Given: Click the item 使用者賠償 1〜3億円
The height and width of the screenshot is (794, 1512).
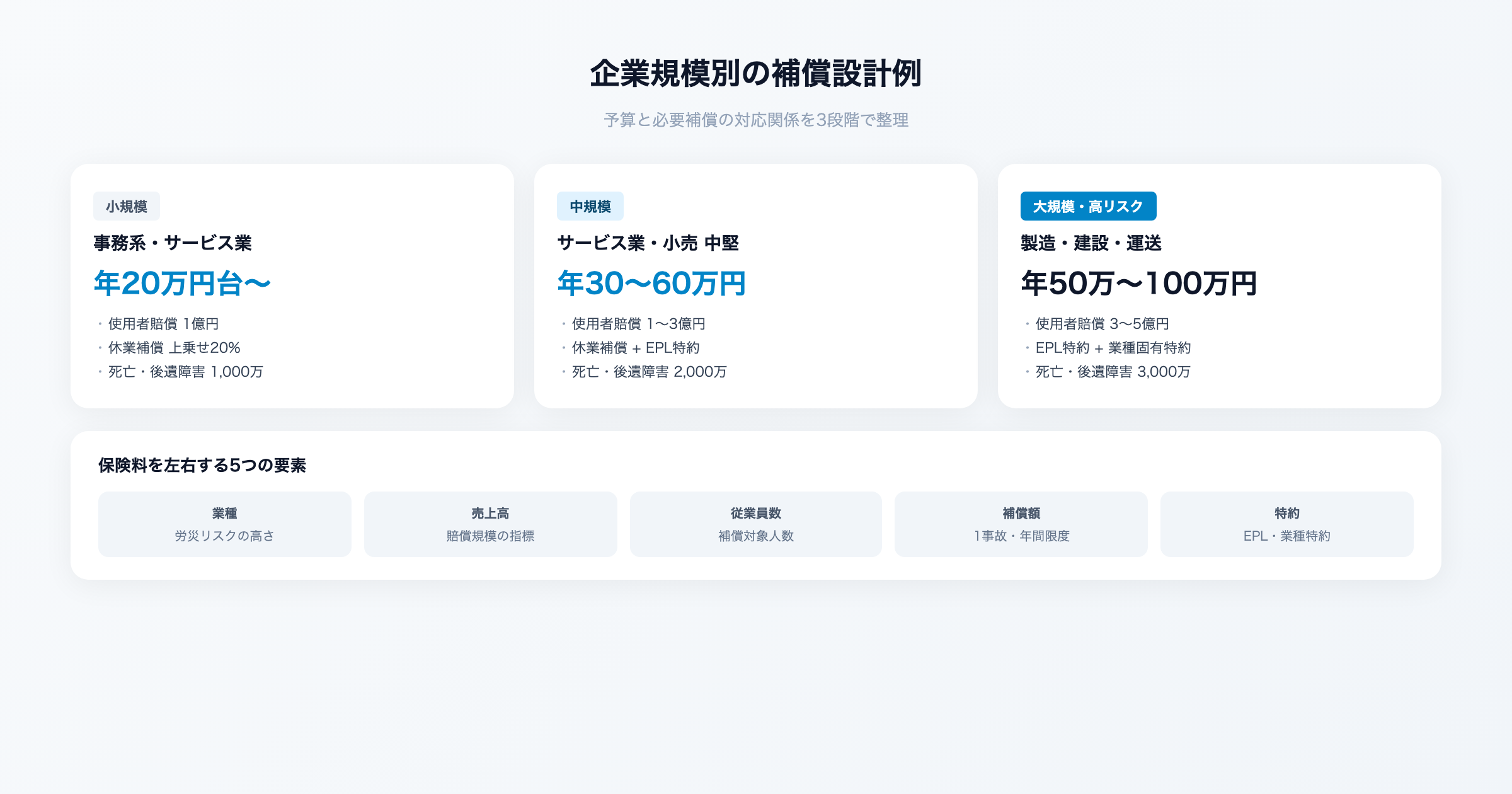Looking at the screenshot, I should tap(639, 324).
